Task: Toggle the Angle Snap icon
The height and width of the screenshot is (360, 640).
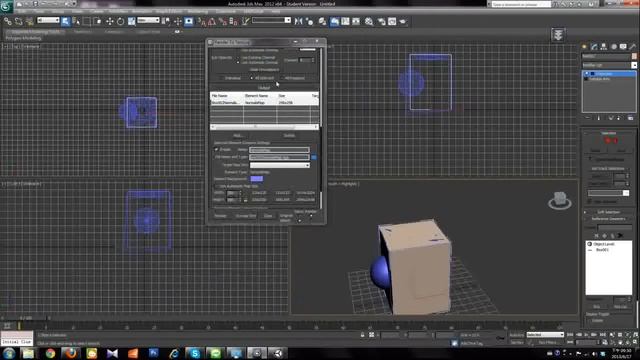Action: tap(212, 21)
